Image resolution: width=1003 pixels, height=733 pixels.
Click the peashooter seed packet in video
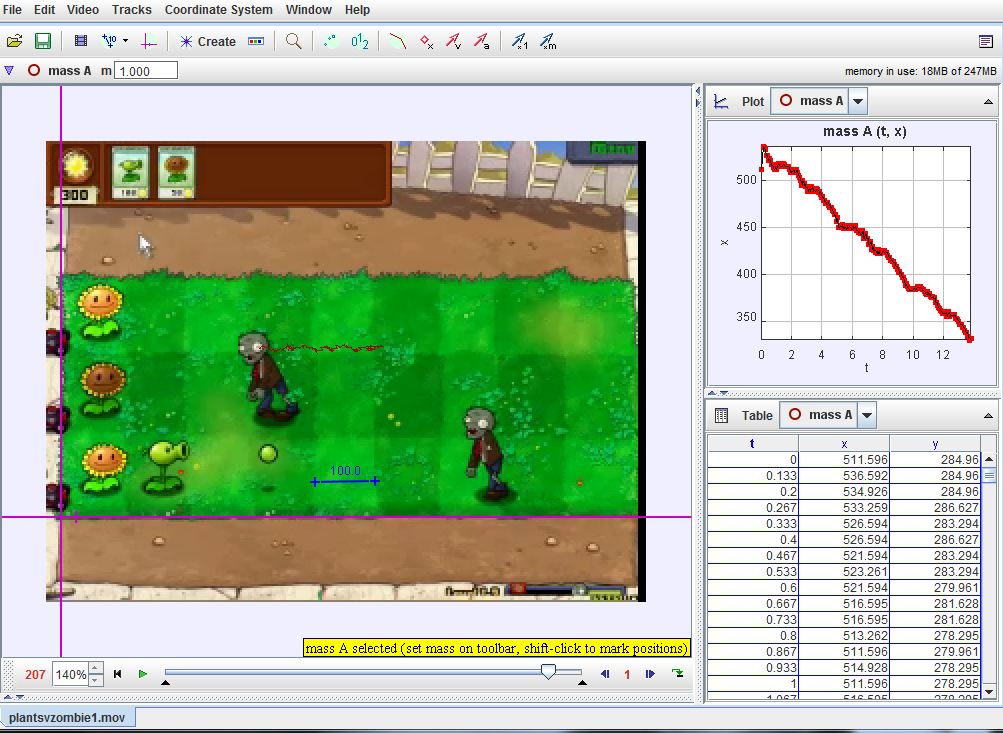[130, 171]
